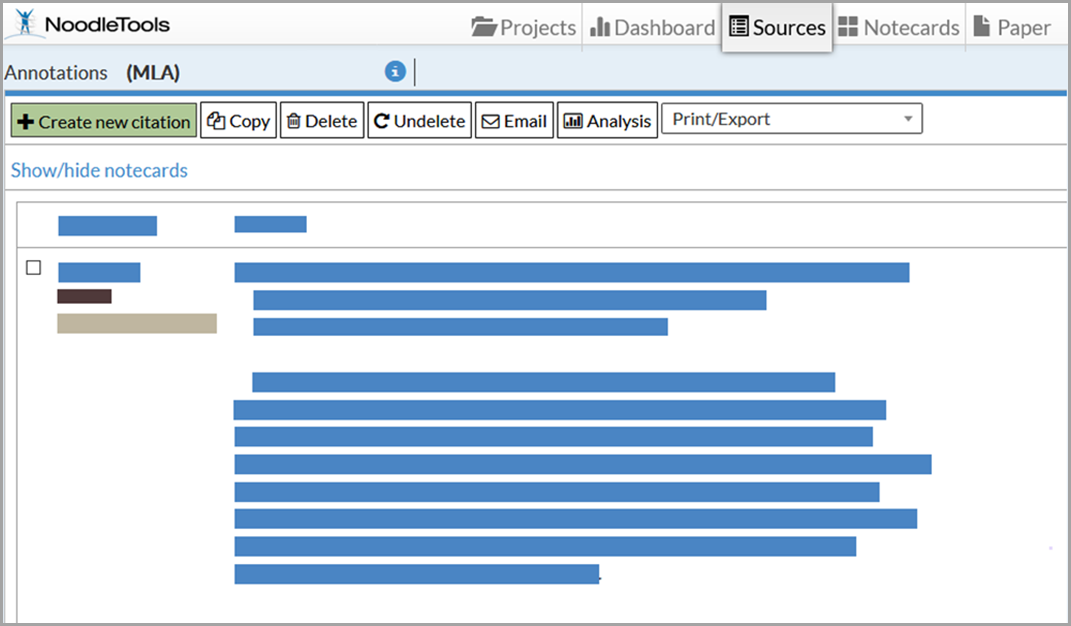The image size is (1071, 626).
Task: Tick the checkbox beside the first citation
Action: click(34, 268)
